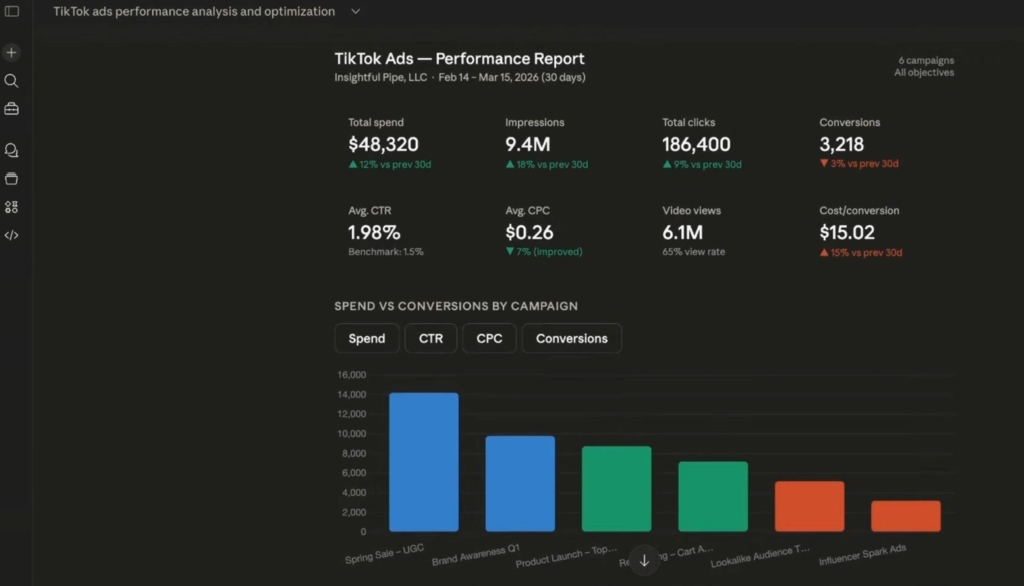Toggle the sidebar panel icon
This screenshot has height=586, width=1024.
point(12,11)
